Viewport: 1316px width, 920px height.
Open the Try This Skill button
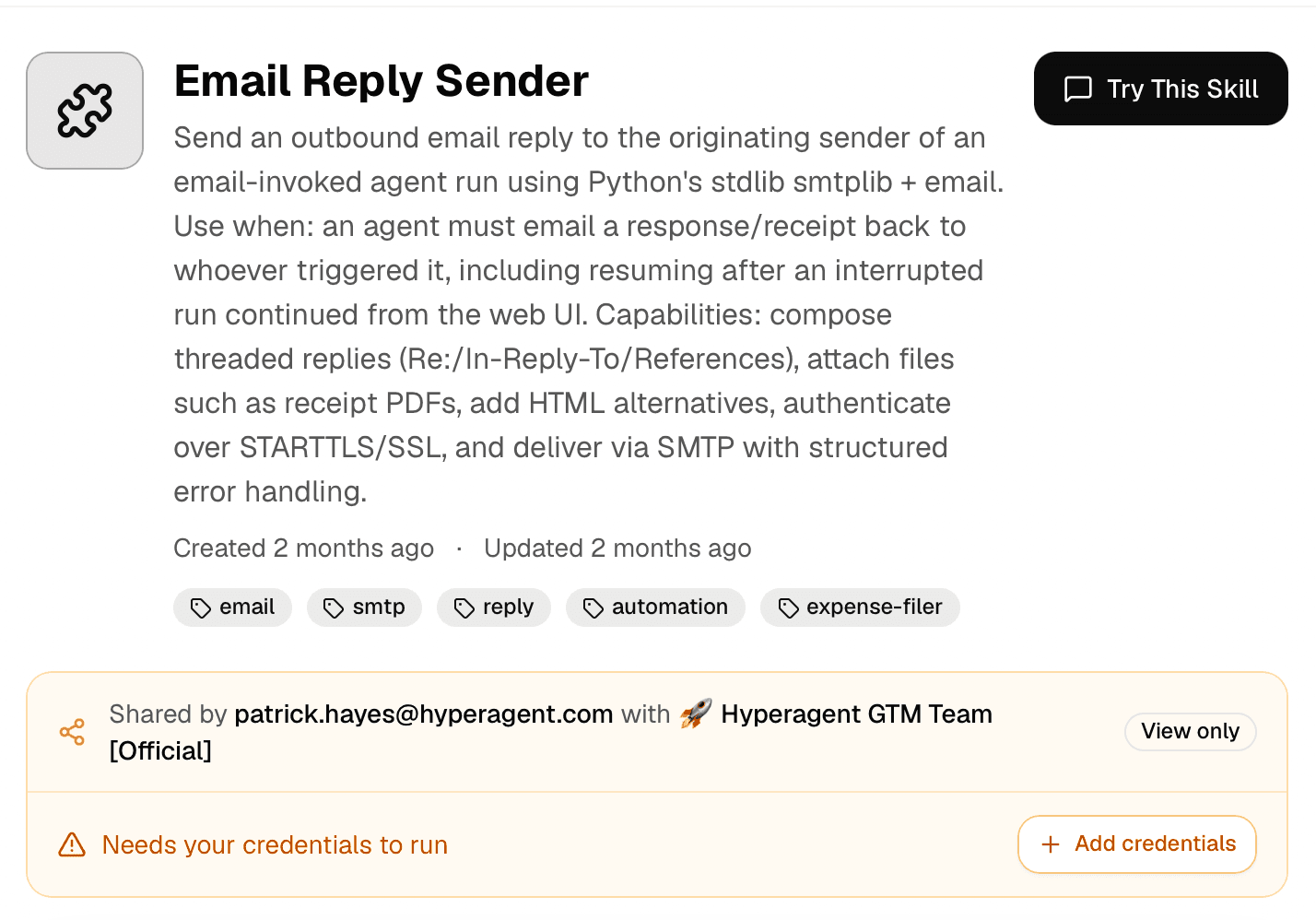coord(1161,88)
